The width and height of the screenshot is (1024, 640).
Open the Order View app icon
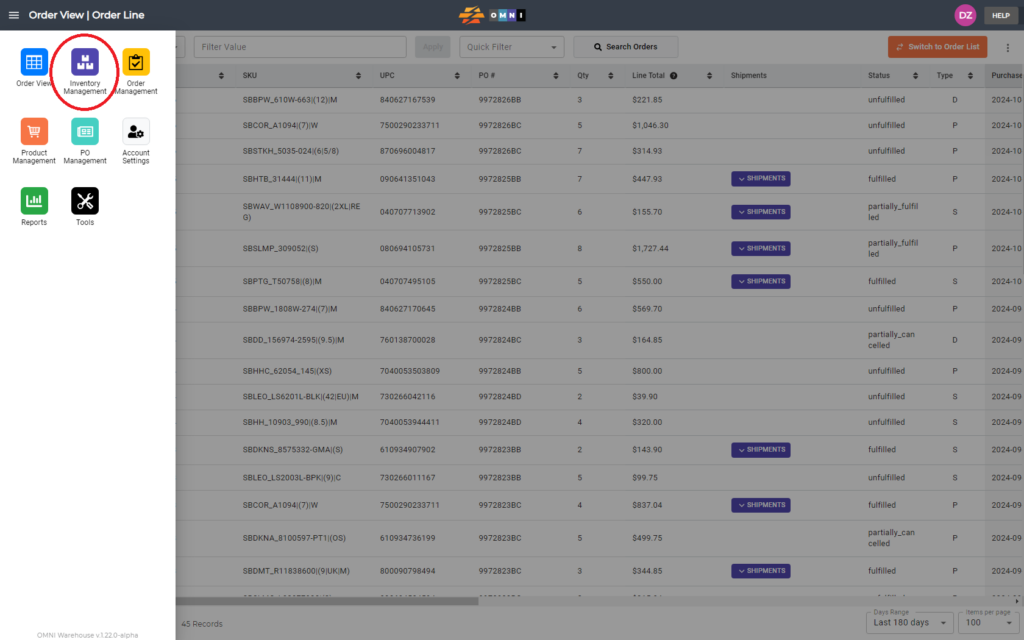(x=34, y=63)
